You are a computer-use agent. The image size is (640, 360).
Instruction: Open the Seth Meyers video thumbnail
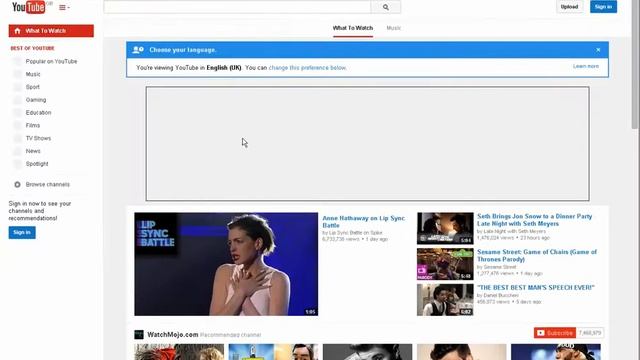445,228
